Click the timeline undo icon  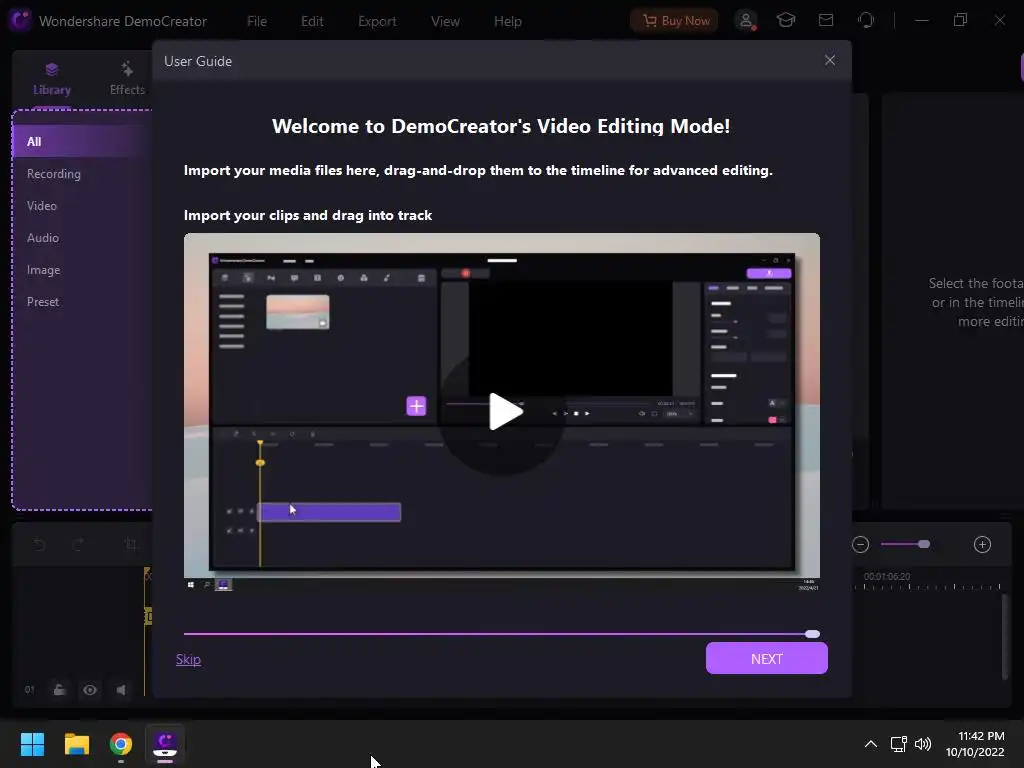click(x=39, y=544)
